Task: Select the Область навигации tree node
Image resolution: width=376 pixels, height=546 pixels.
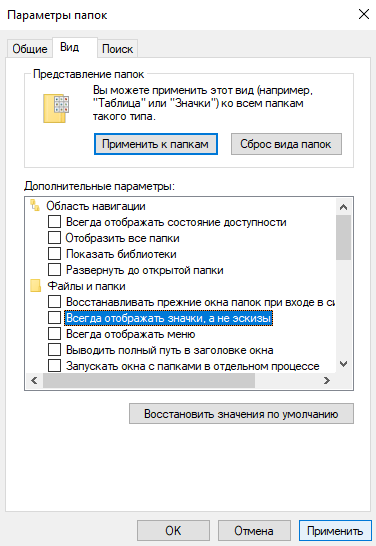Action: pos(96,206)
